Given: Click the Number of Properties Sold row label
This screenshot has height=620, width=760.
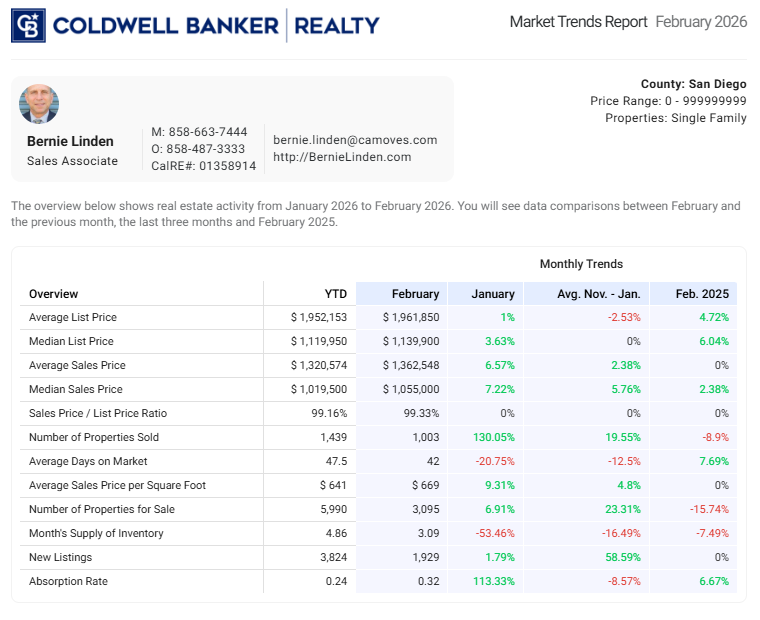Looking at the screenshot, I should [x=94, y=438].
